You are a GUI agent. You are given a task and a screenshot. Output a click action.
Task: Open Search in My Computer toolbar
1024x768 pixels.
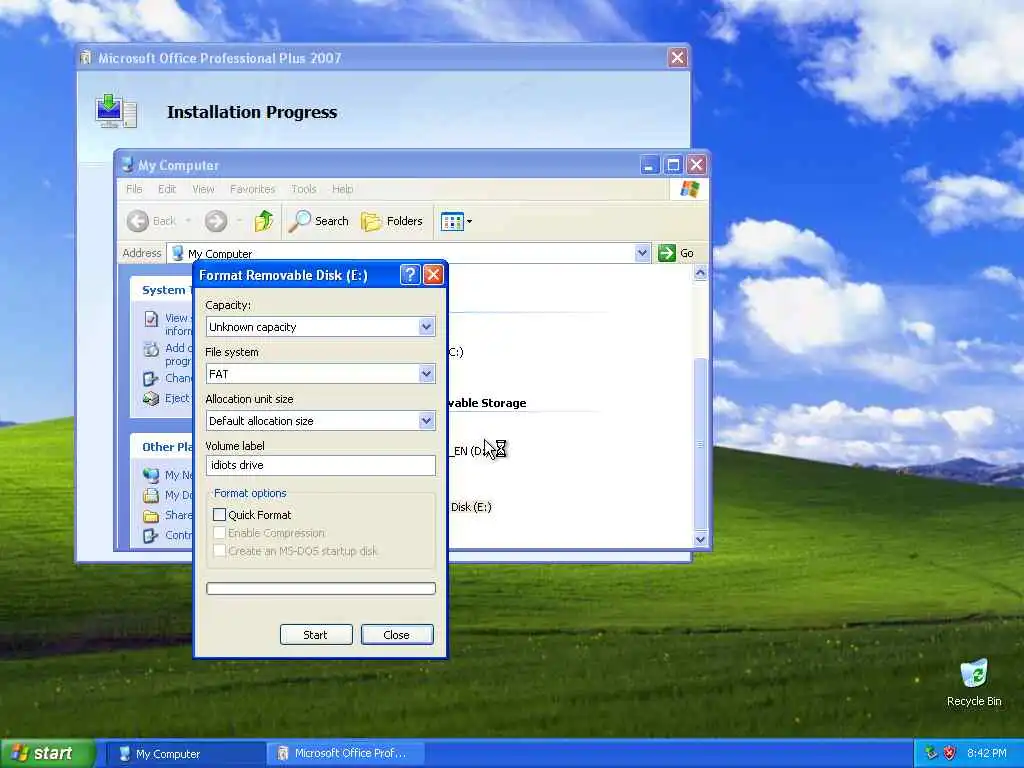(x=319, y=221)
